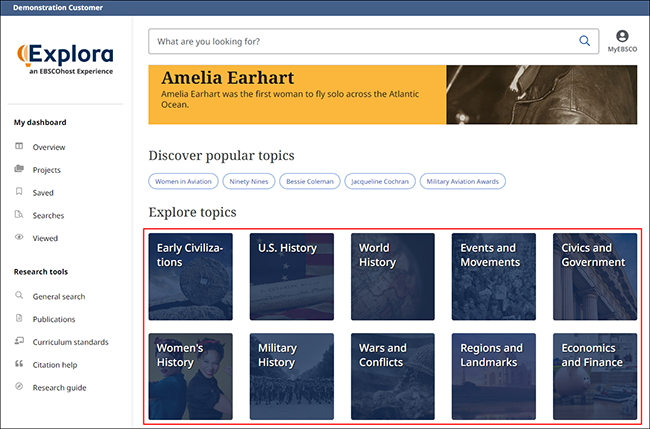The image size is (650, 429).
Task: Select Bessie Coleman topic chip
Action: click(310, 181)
